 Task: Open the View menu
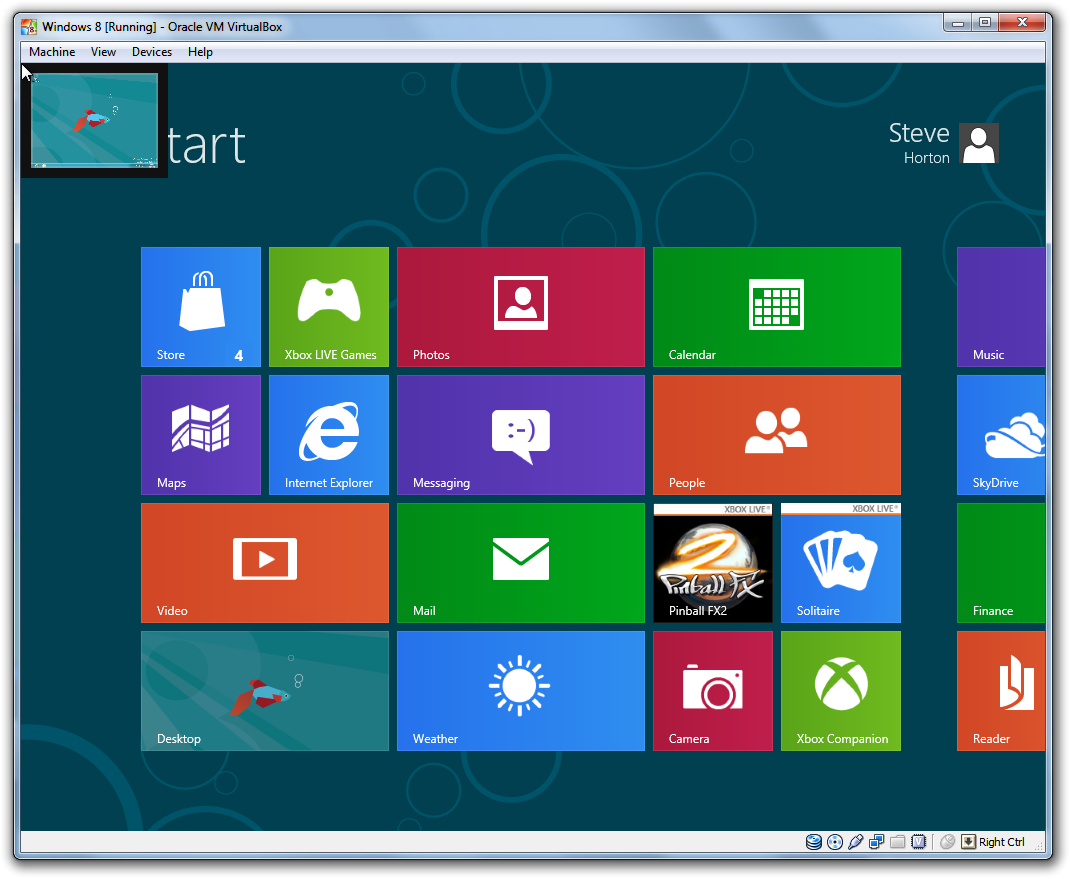(x=103, y=52)
